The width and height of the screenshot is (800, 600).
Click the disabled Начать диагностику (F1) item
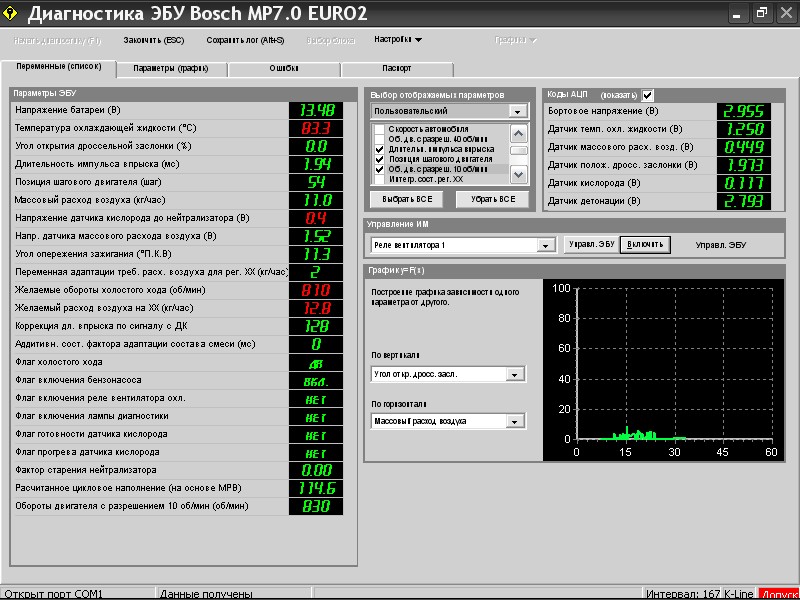pyautogui.click(x=57, y=40)
